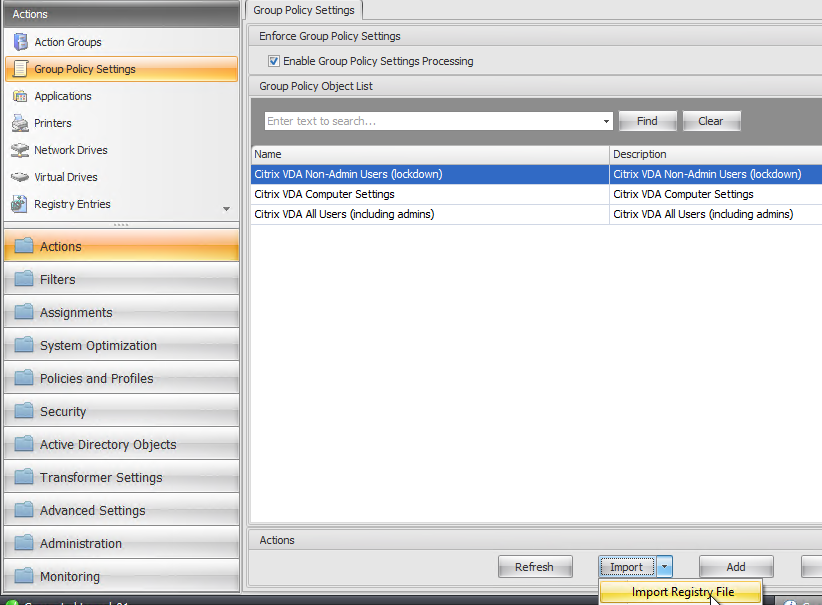Open the Printers icon

click(20, 123)
